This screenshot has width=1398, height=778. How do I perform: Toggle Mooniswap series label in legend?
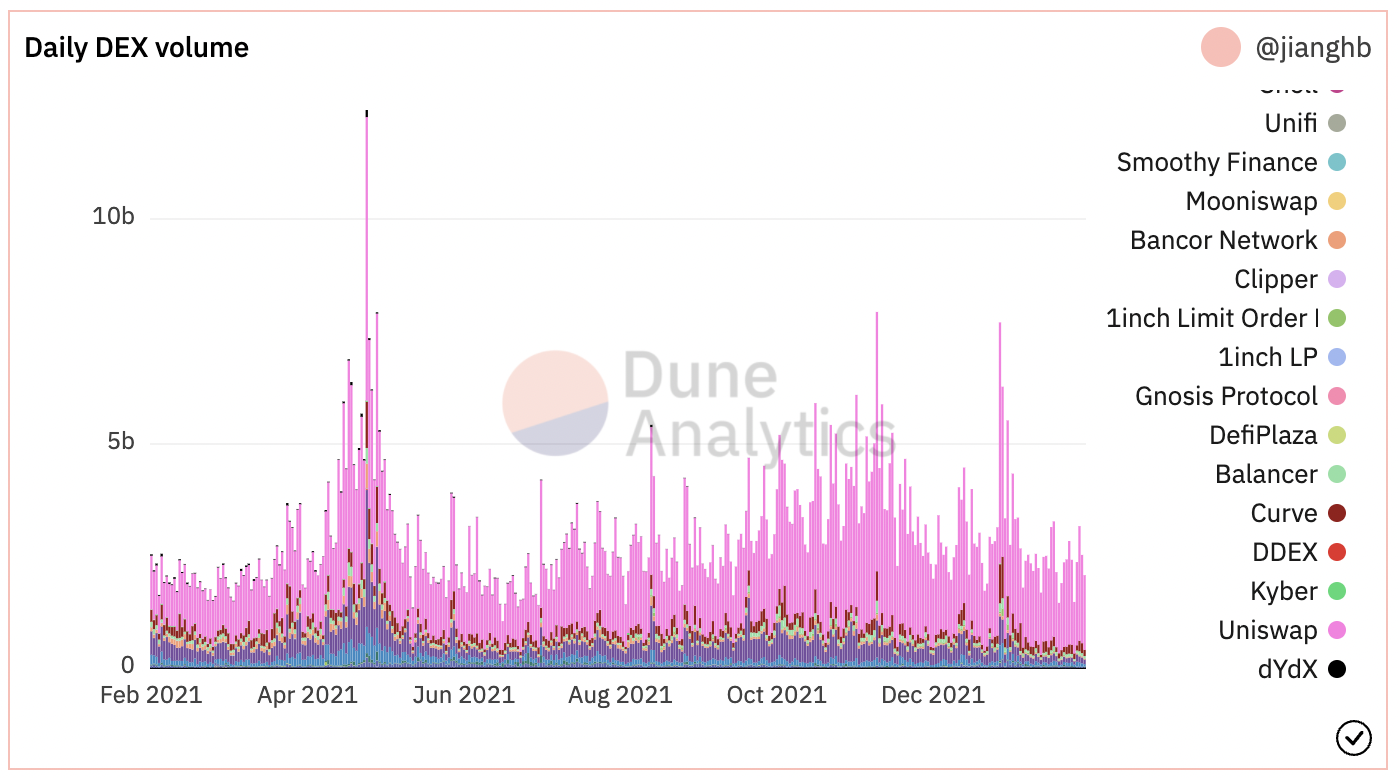[1252, 202]
